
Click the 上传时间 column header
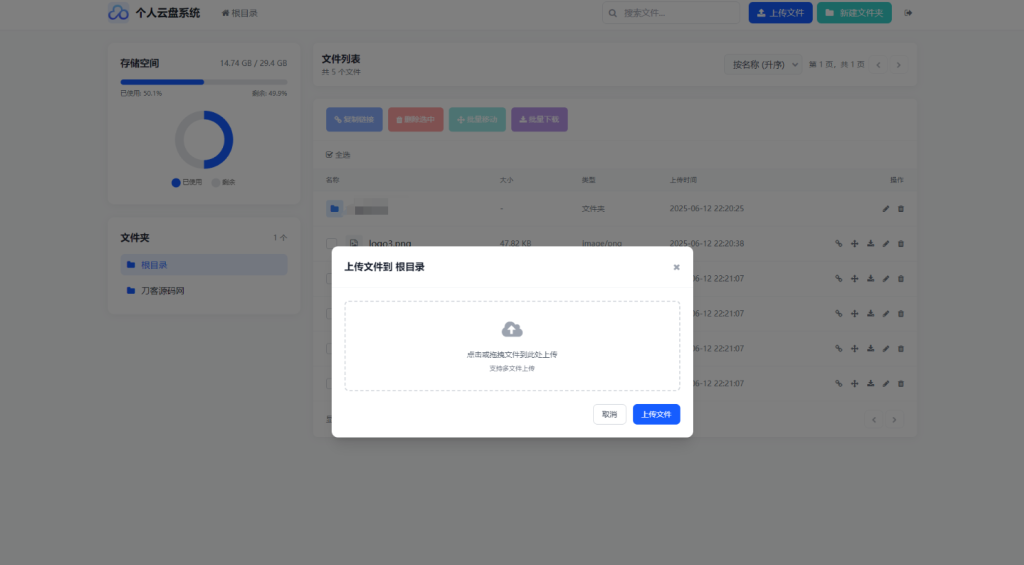point(683,180)
